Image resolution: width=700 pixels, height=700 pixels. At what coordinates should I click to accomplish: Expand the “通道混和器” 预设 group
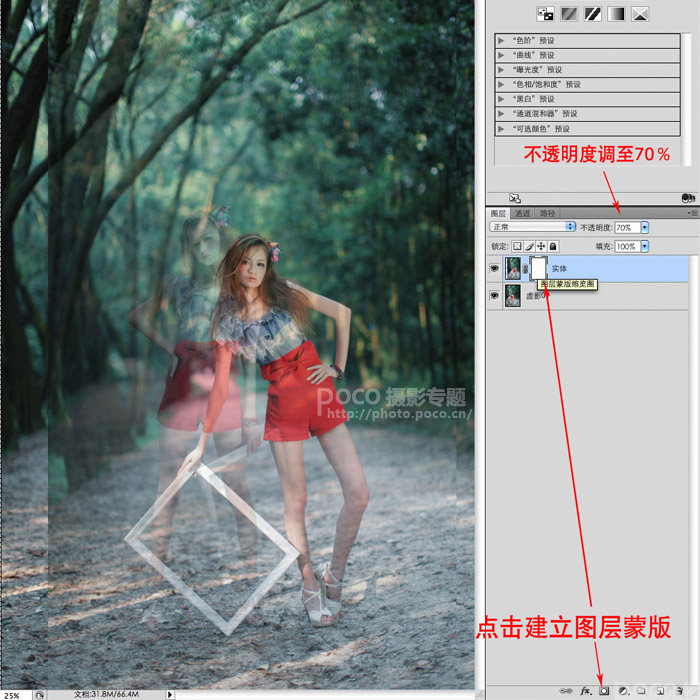coord(501,114)
